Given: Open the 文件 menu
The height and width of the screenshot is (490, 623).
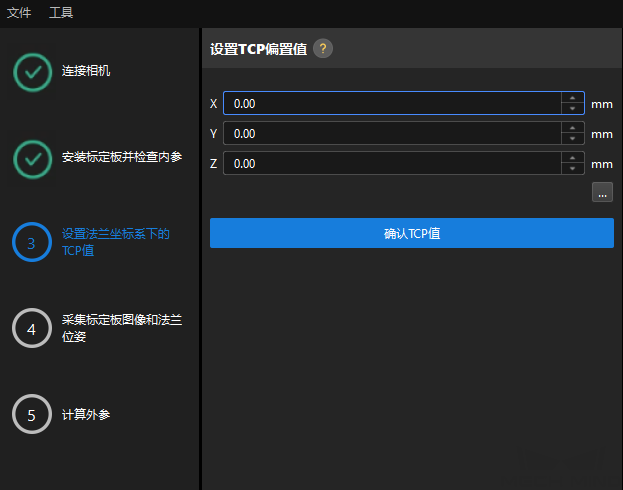Looking at the screenshot, I should (x=19, y=13).
